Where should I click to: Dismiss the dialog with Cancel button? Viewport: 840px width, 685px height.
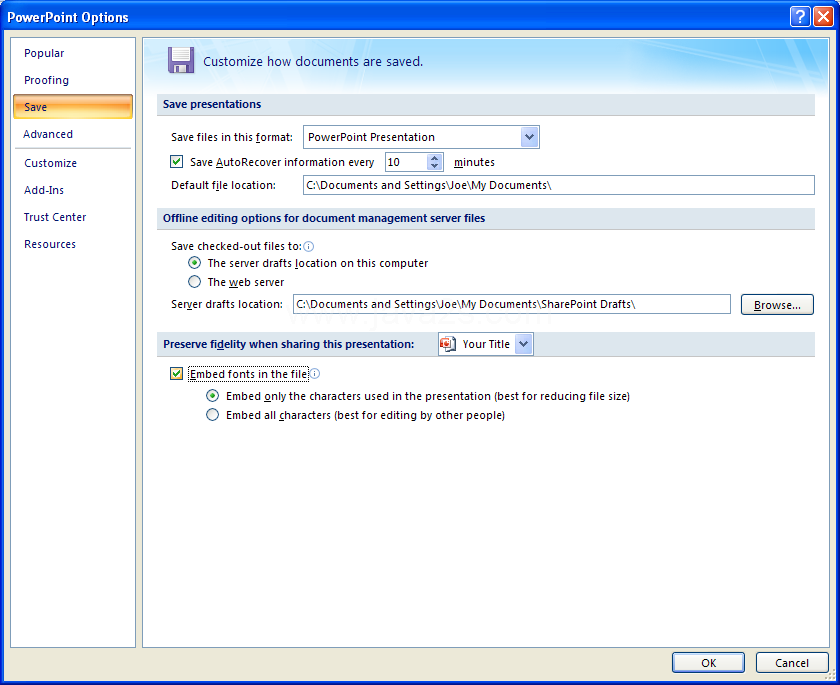click(x=792, y=663)
